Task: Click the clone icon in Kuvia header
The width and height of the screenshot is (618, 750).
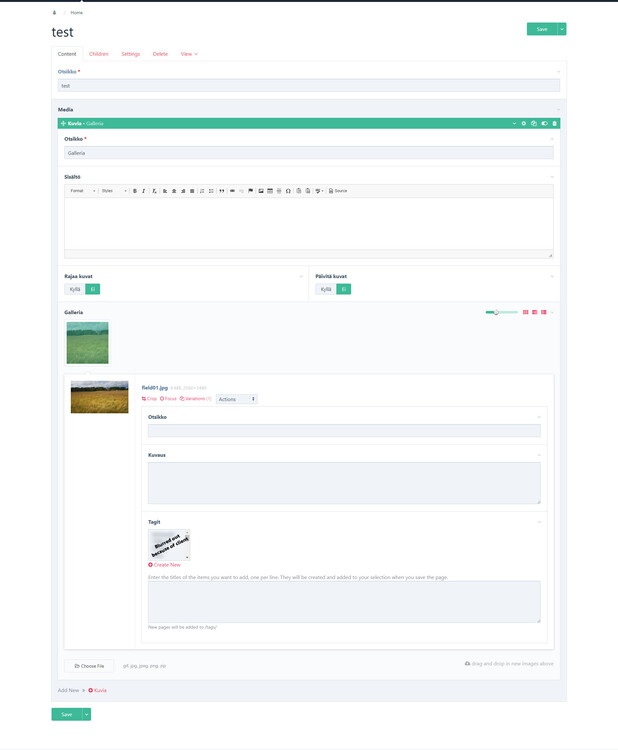Action: click(534, 123)
